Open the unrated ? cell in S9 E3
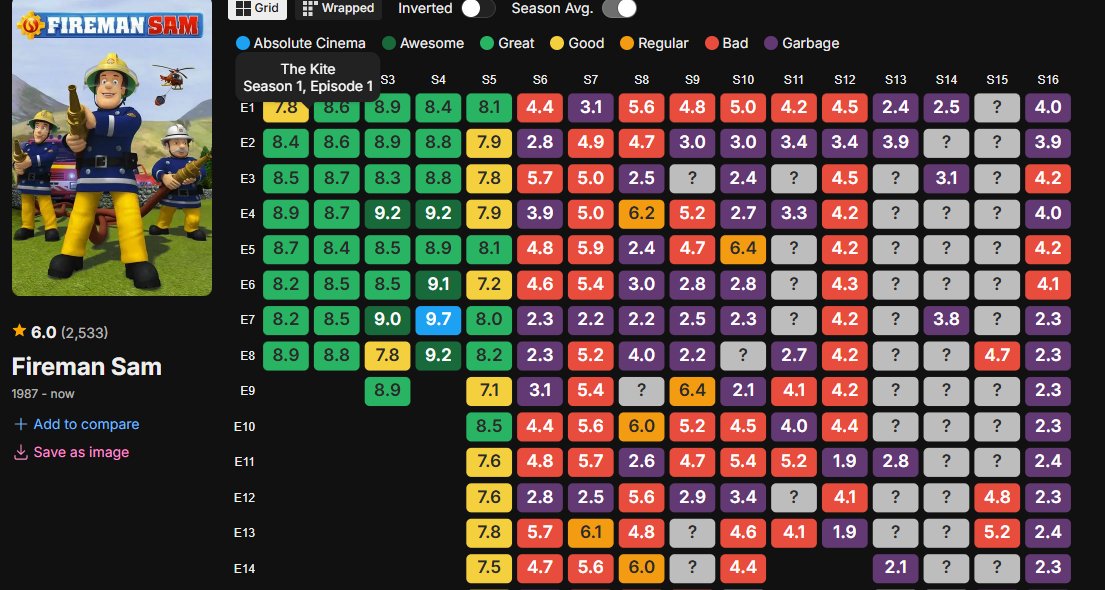Image resolution: width=1105 pixels, height=590 pixels. [692, 179]
